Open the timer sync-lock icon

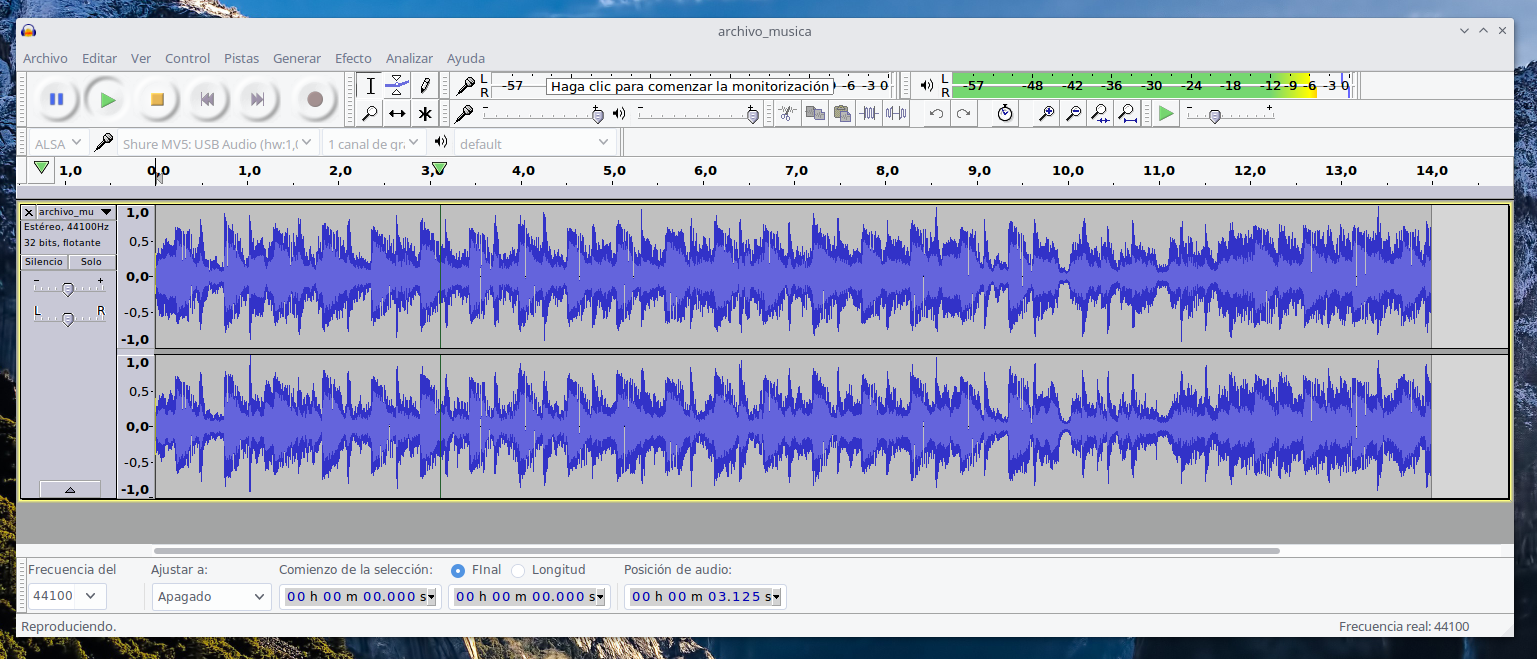click(x=1005, y=114)
